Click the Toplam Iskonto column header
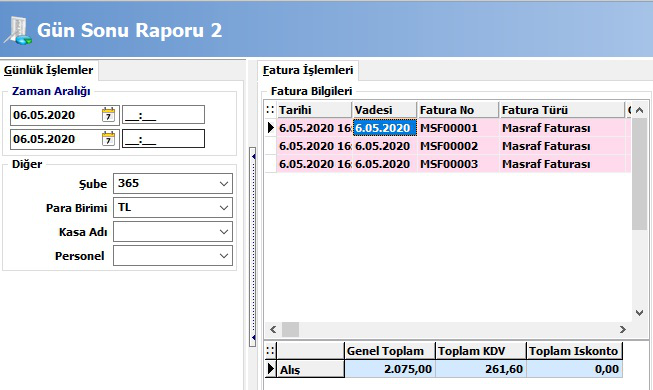This screenshot has width=653, height=390. pos(574,351)
